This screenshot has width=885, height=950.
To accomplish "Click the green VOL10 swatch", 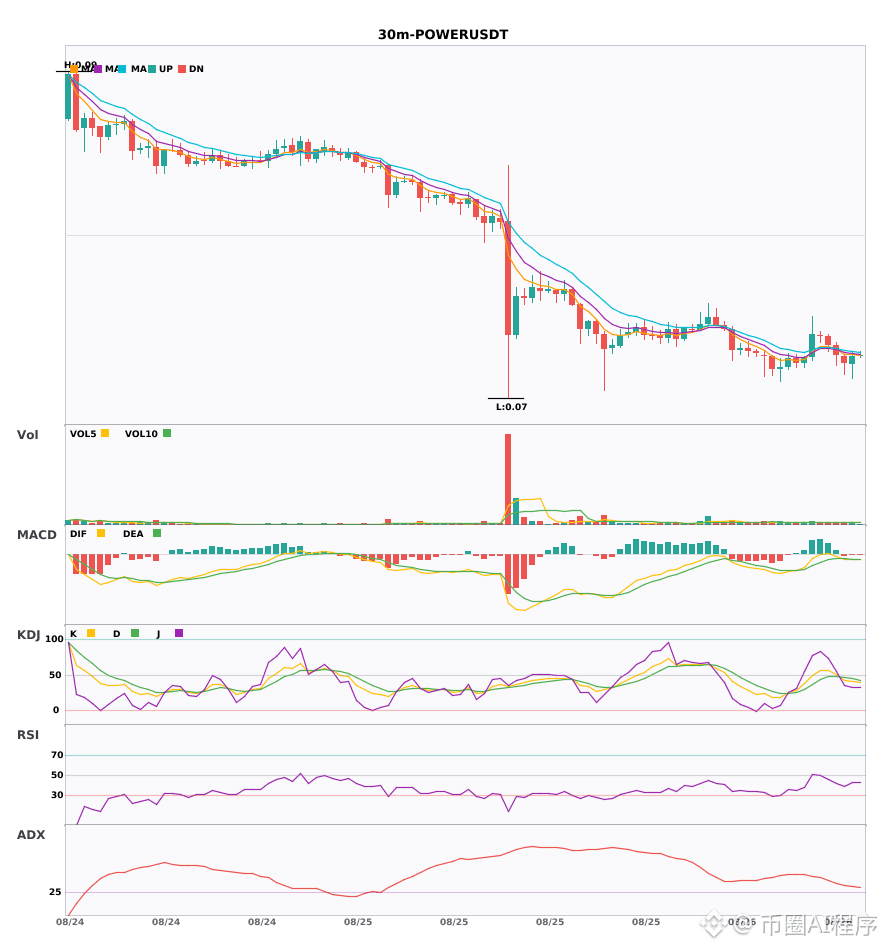I will coord(167,433).
